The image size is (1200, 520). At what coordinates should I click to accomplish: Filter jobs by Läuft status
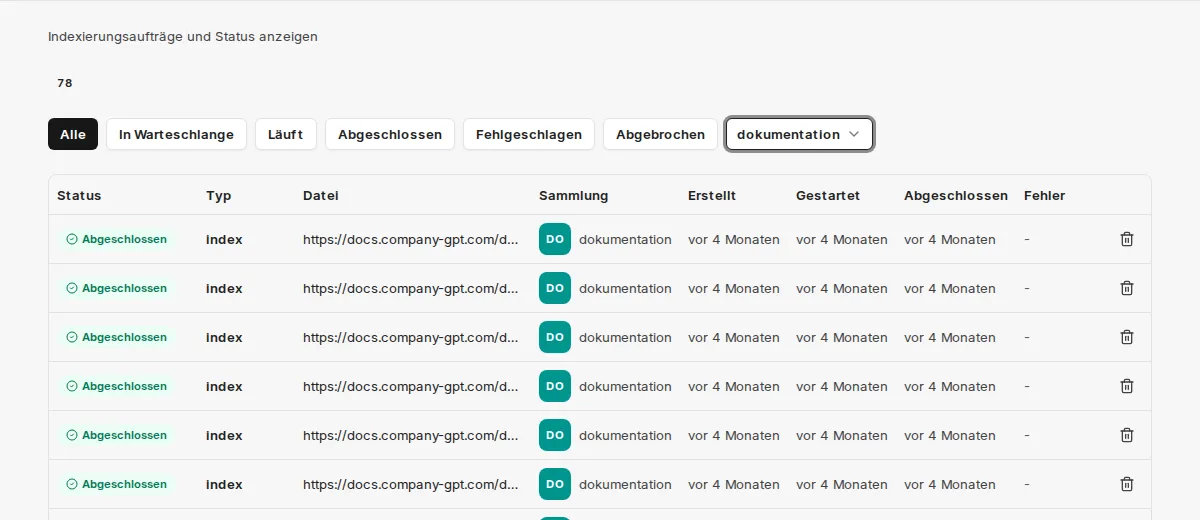[286, 134]
